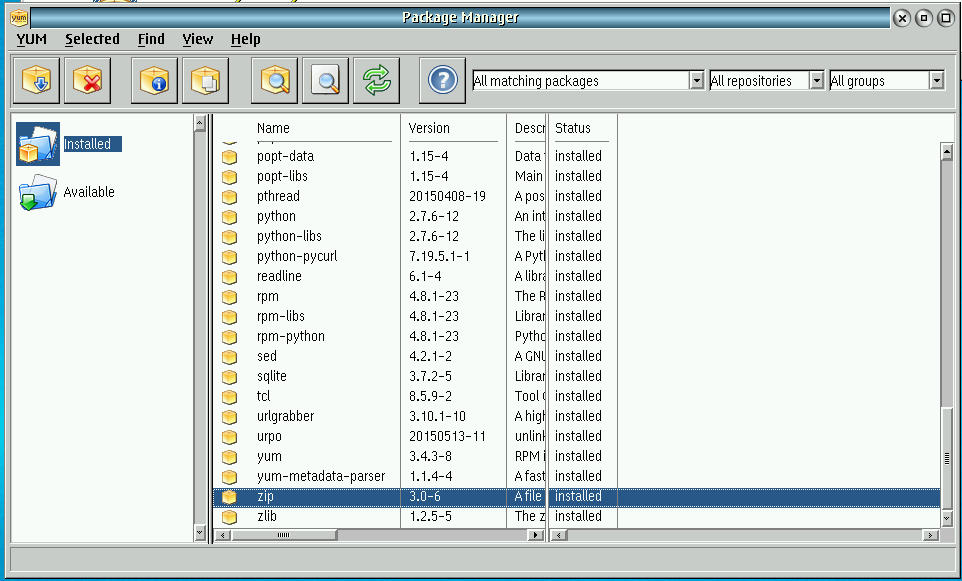Click the package files list icon
Viewport: 962px width, 581px height.
(x=206, y=81)
